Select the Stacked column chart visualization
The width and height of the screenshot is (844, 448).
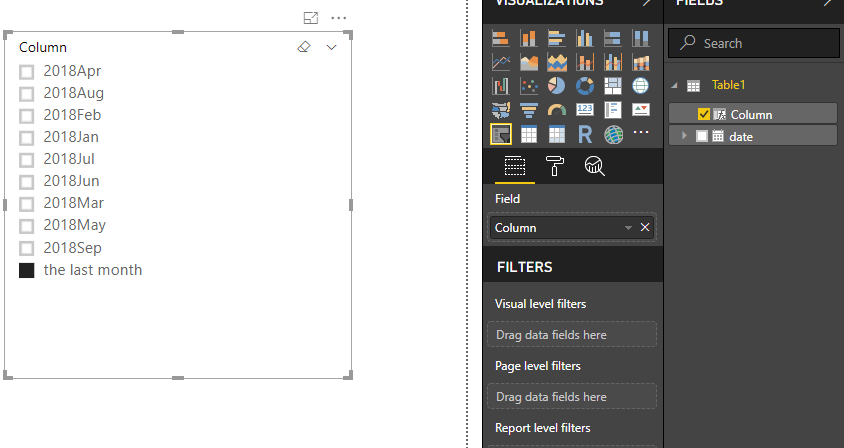tap(529, 38)
